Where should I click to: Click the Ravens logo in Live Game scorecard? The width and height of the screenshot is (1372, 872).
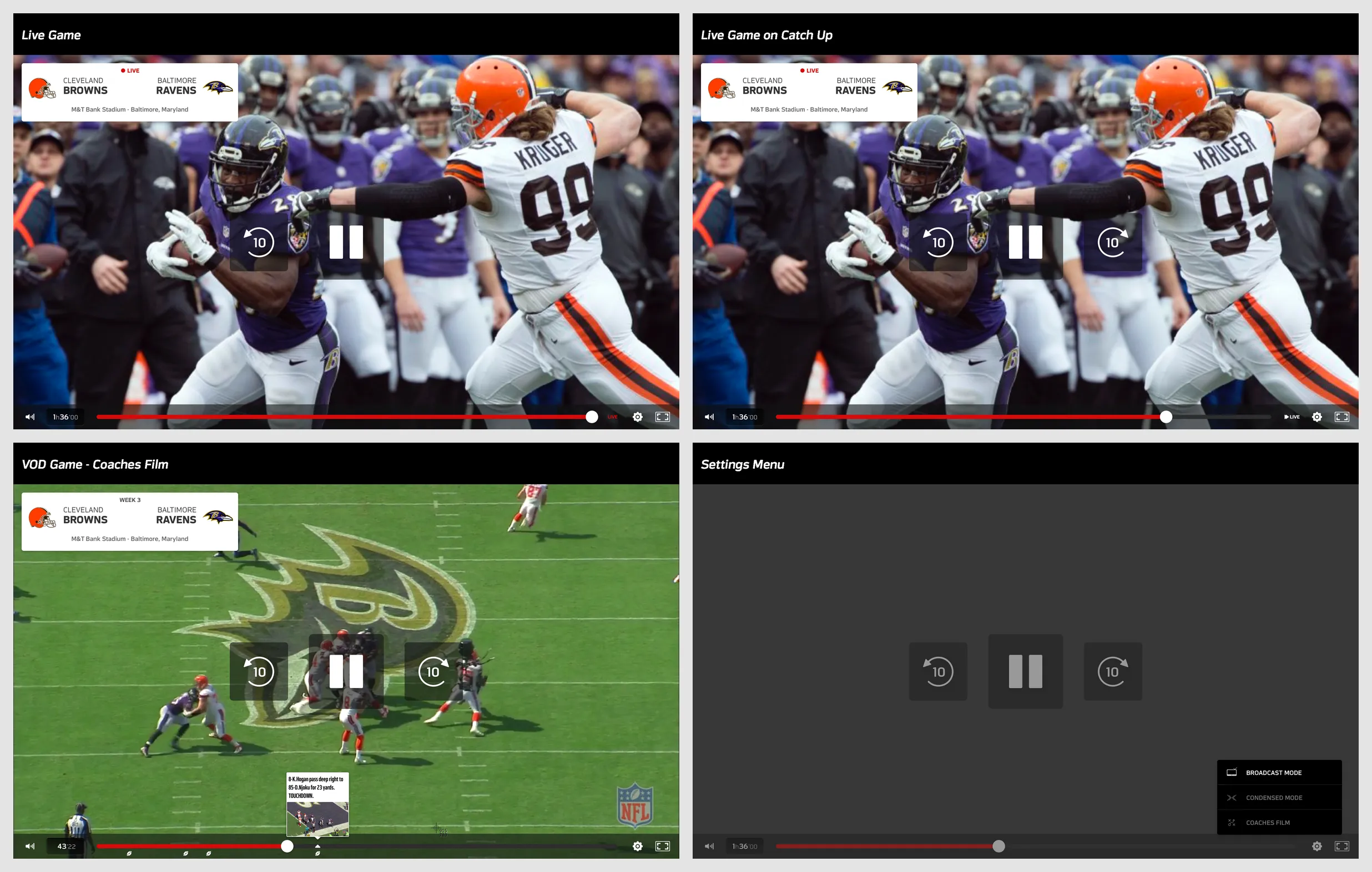tap(218, 87)
